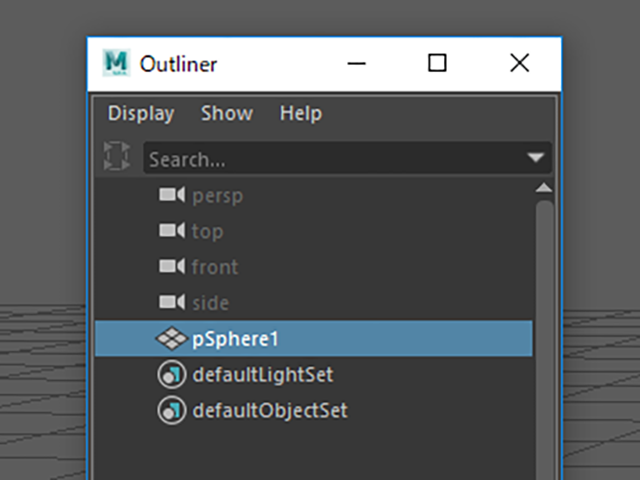Select the side node name
640x480 pixels.
pyautogui.click(x=211, y=303)
